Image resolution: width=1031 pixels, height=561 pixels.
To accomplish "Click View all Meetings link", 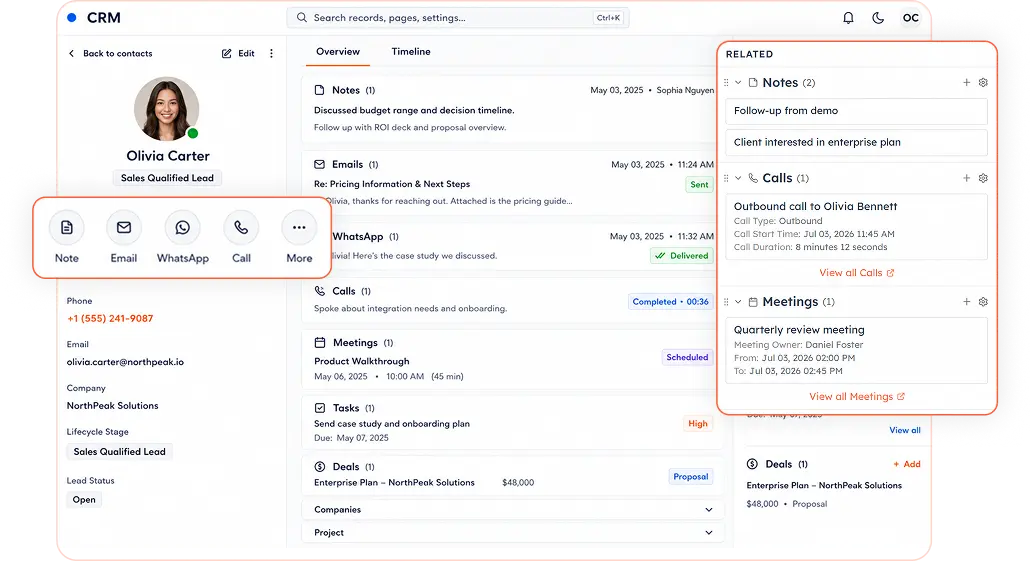I will [856, 397].
